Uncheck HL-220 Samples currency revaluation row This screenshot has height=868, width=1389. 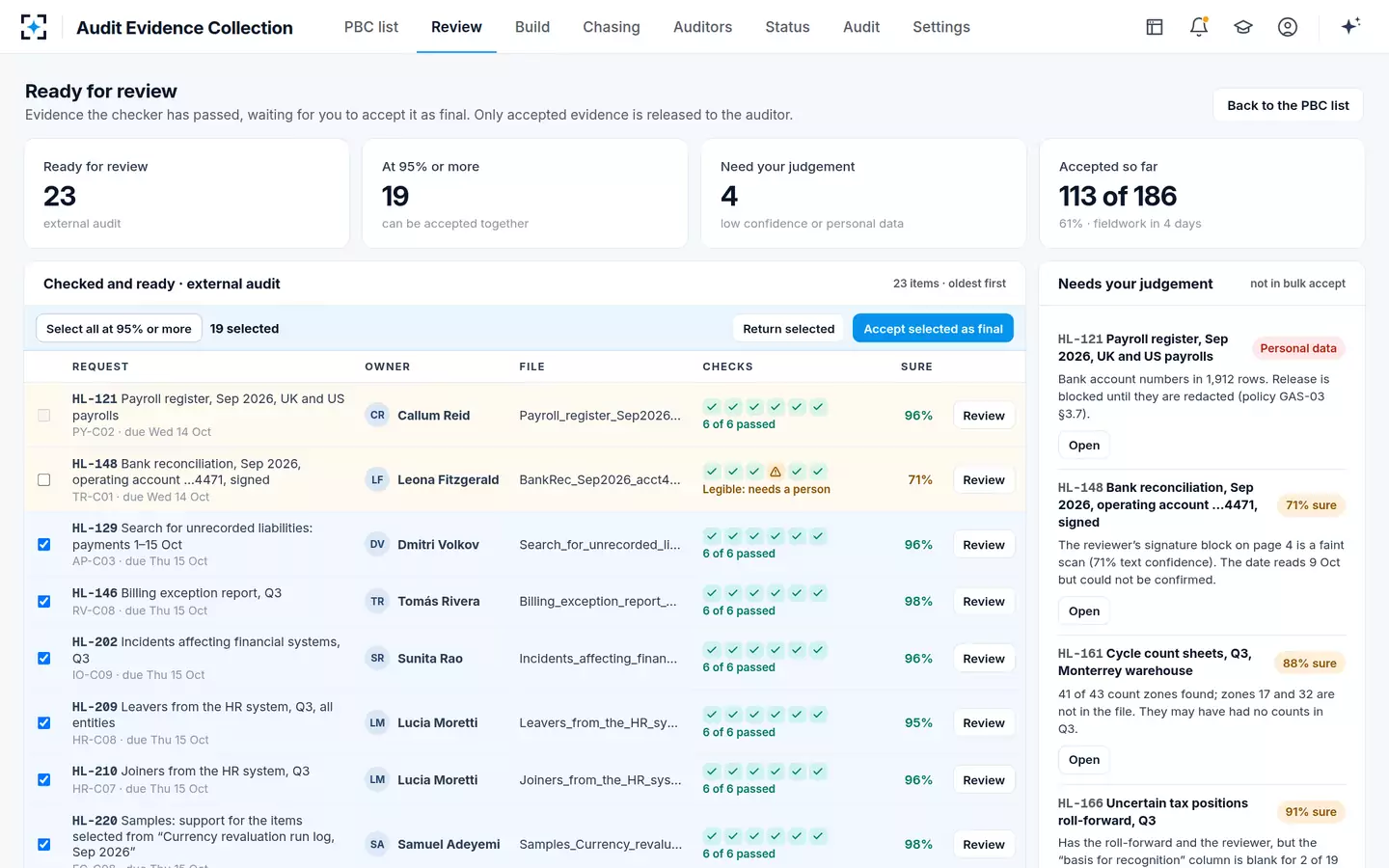[44, 845]
